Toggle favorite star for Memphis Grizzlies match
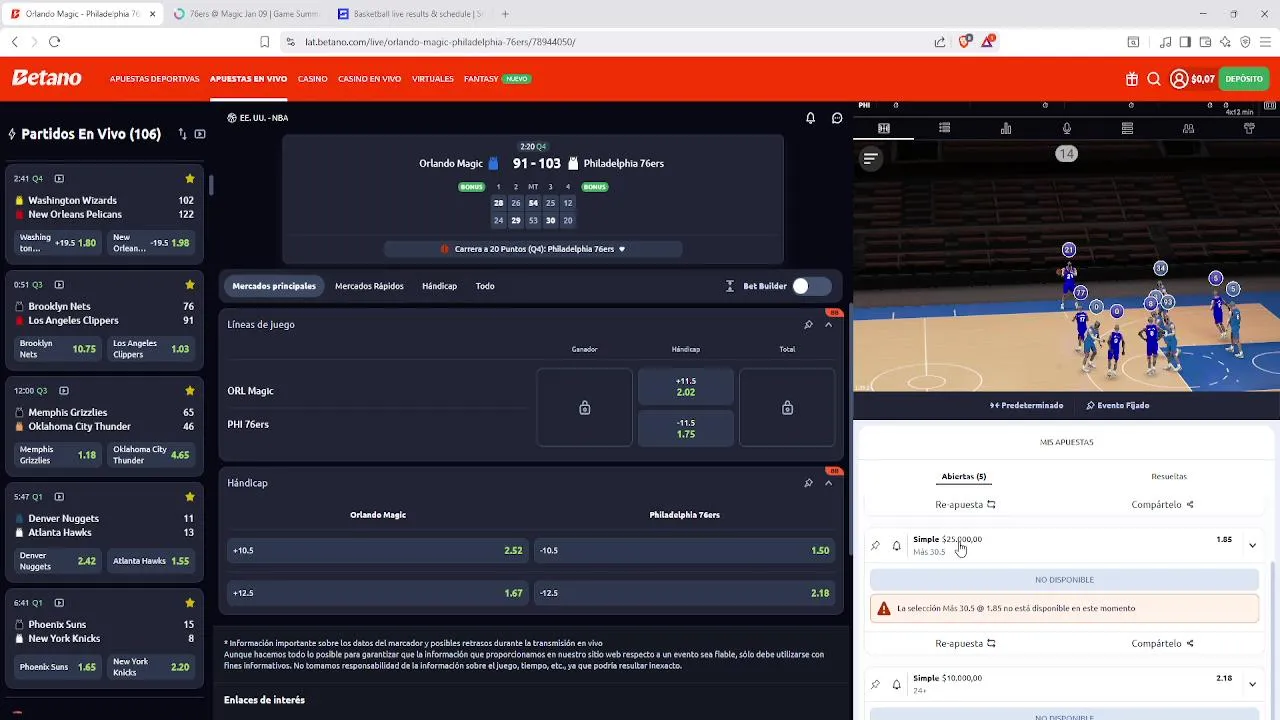 click(190, 391)
